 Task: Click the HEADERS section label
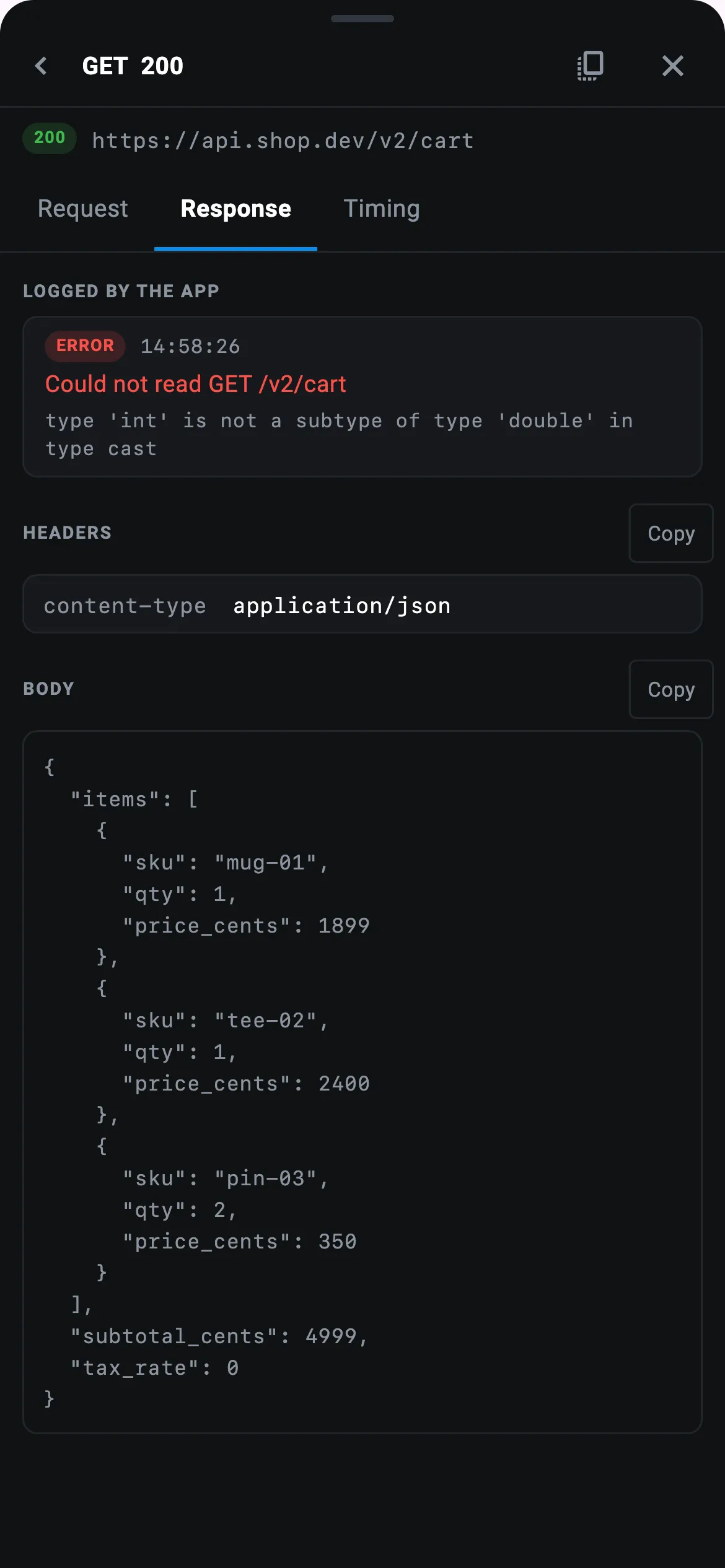tap(68, 533)
